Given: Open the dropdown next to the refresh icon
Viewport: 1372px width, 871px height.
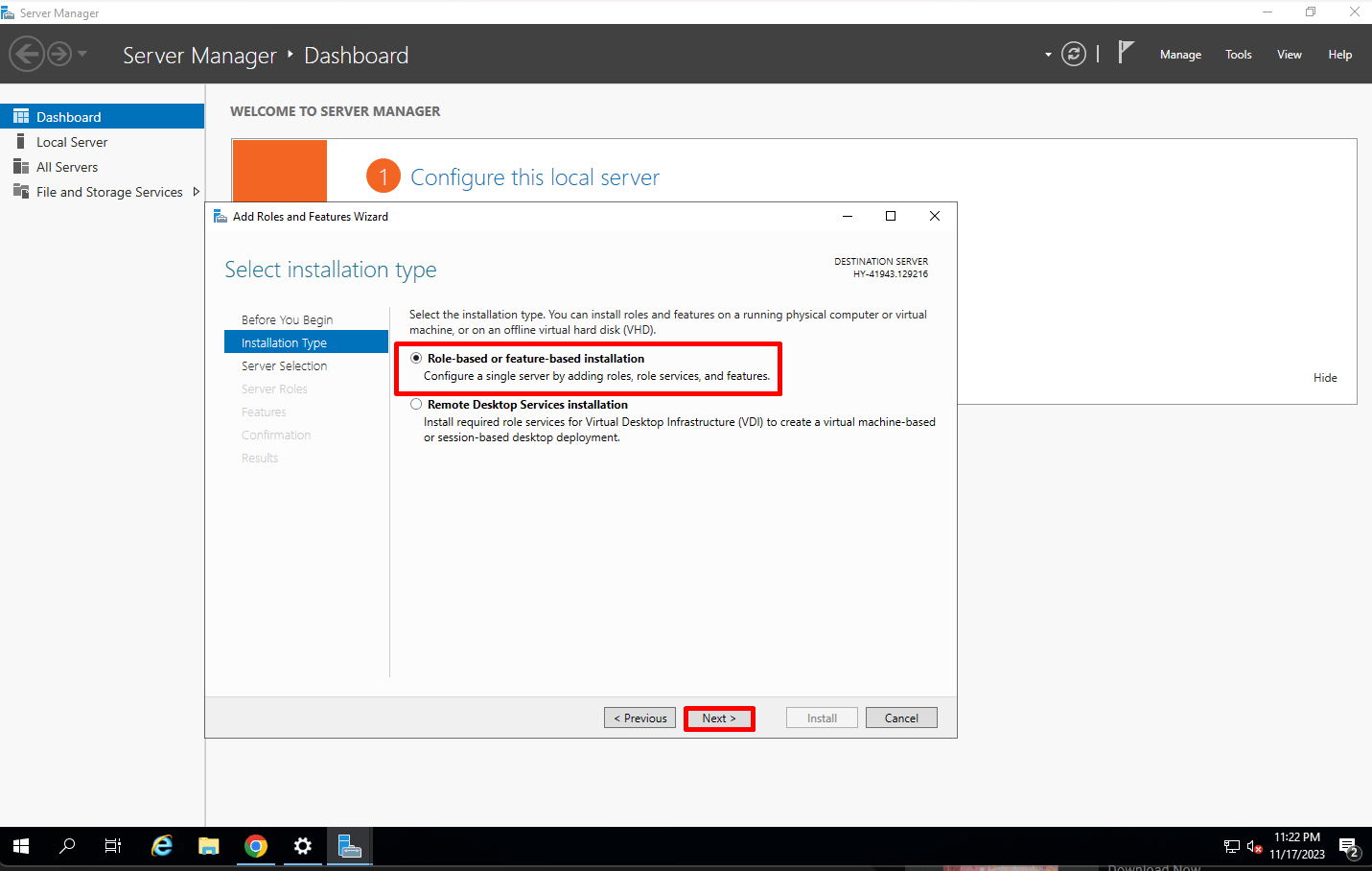Looking at the screenshot, I should [x=1047, y=54].
